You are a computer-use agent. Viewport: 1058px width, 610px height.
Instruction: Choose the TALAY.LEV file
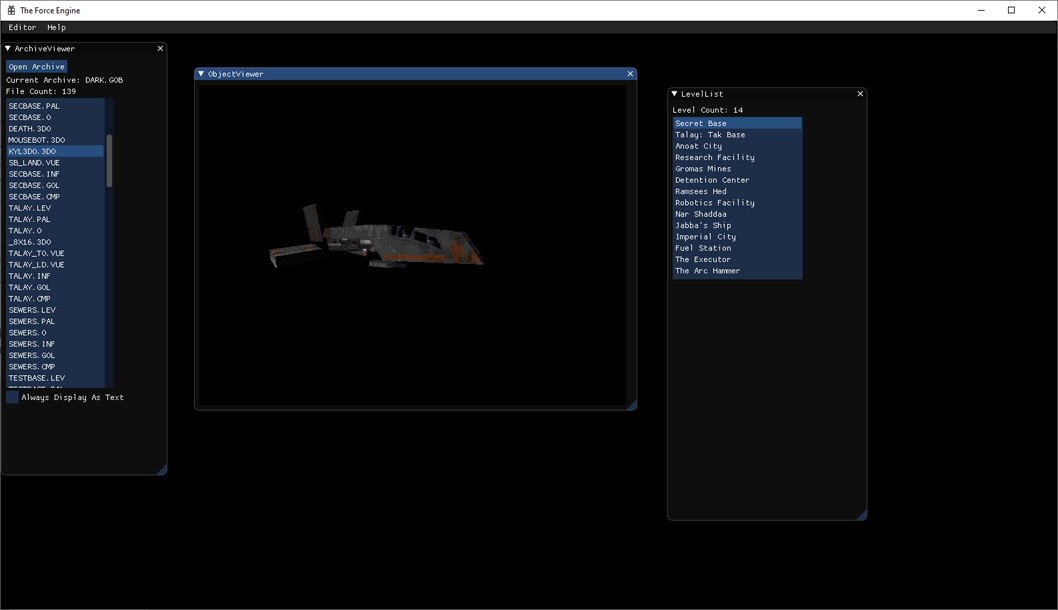pos(55,208)
